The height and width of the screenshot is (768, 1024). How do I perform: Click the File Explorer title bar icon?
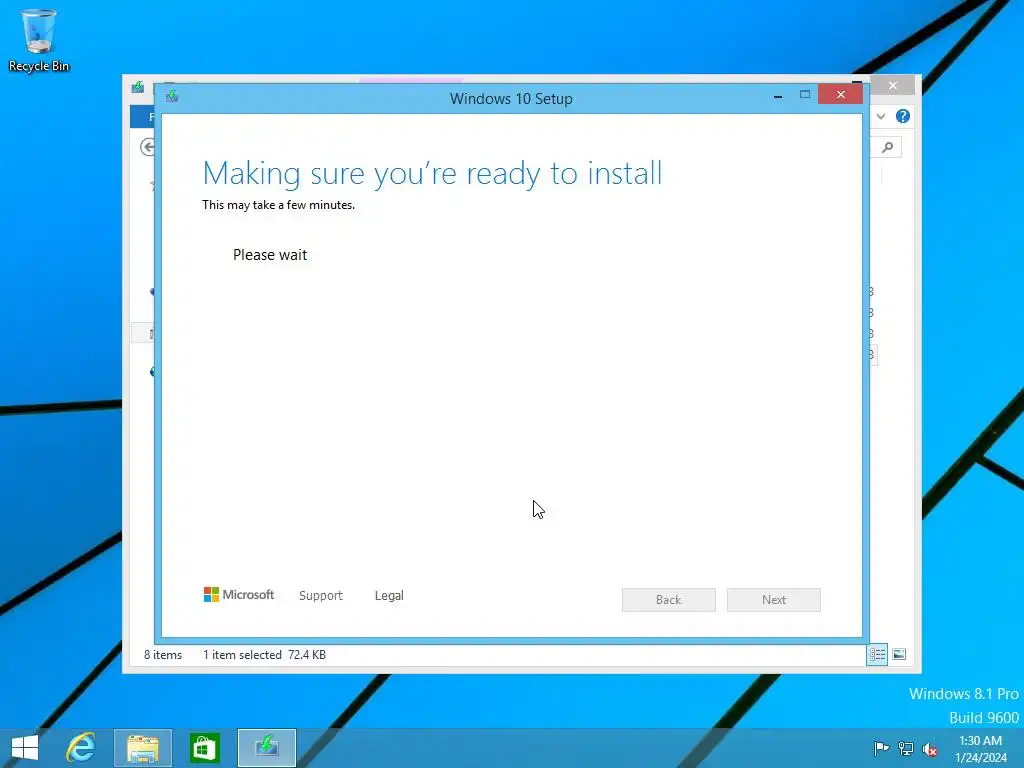tap(138, 87)
